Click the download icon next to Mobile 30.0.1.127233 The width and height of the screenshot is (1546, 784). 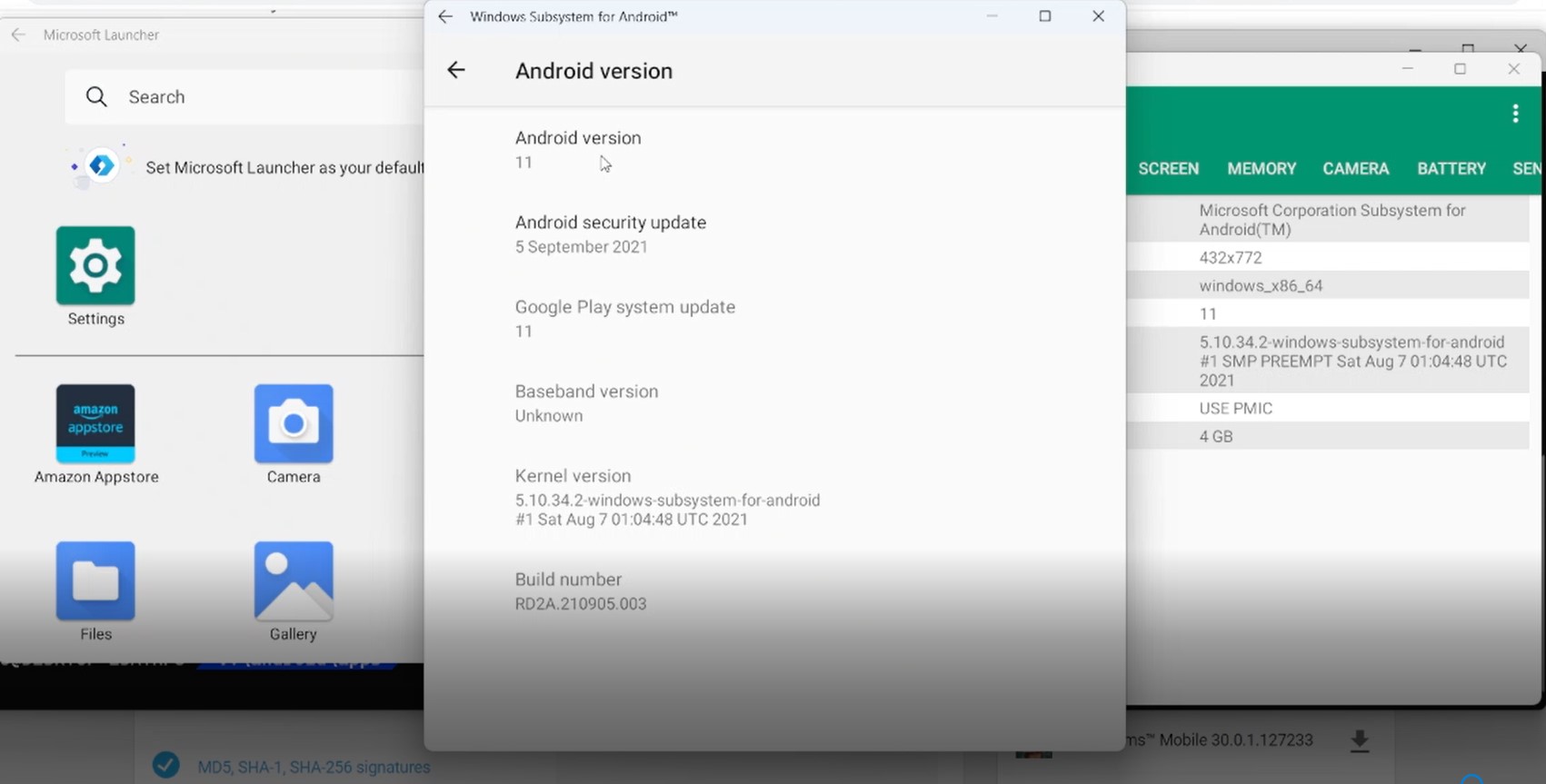(x=1360, y=741)
